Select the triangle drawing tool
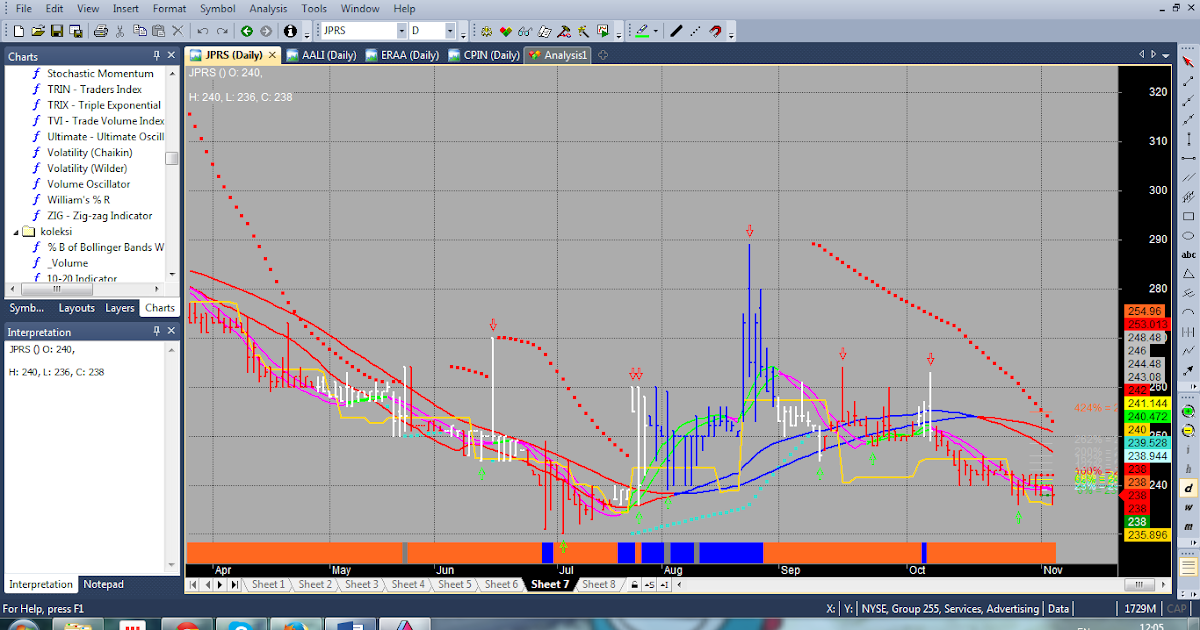Screen dimensions: 1200x630 pos(1188,274)
